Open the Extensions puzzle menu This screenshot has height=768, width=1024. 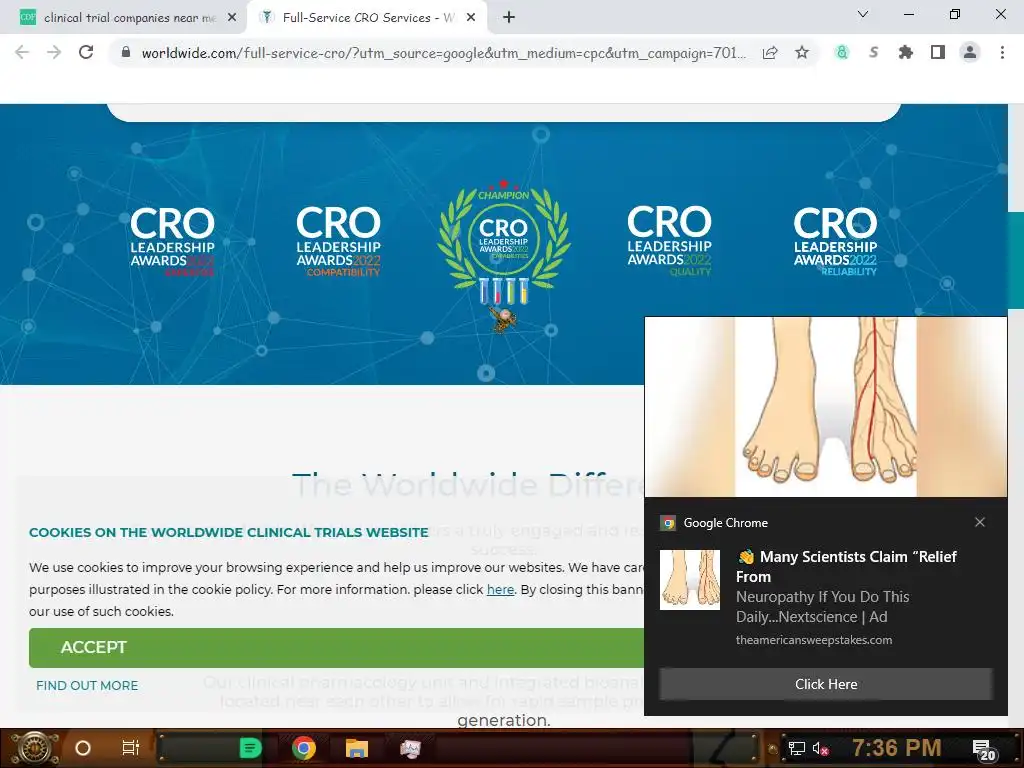(906, 52)
